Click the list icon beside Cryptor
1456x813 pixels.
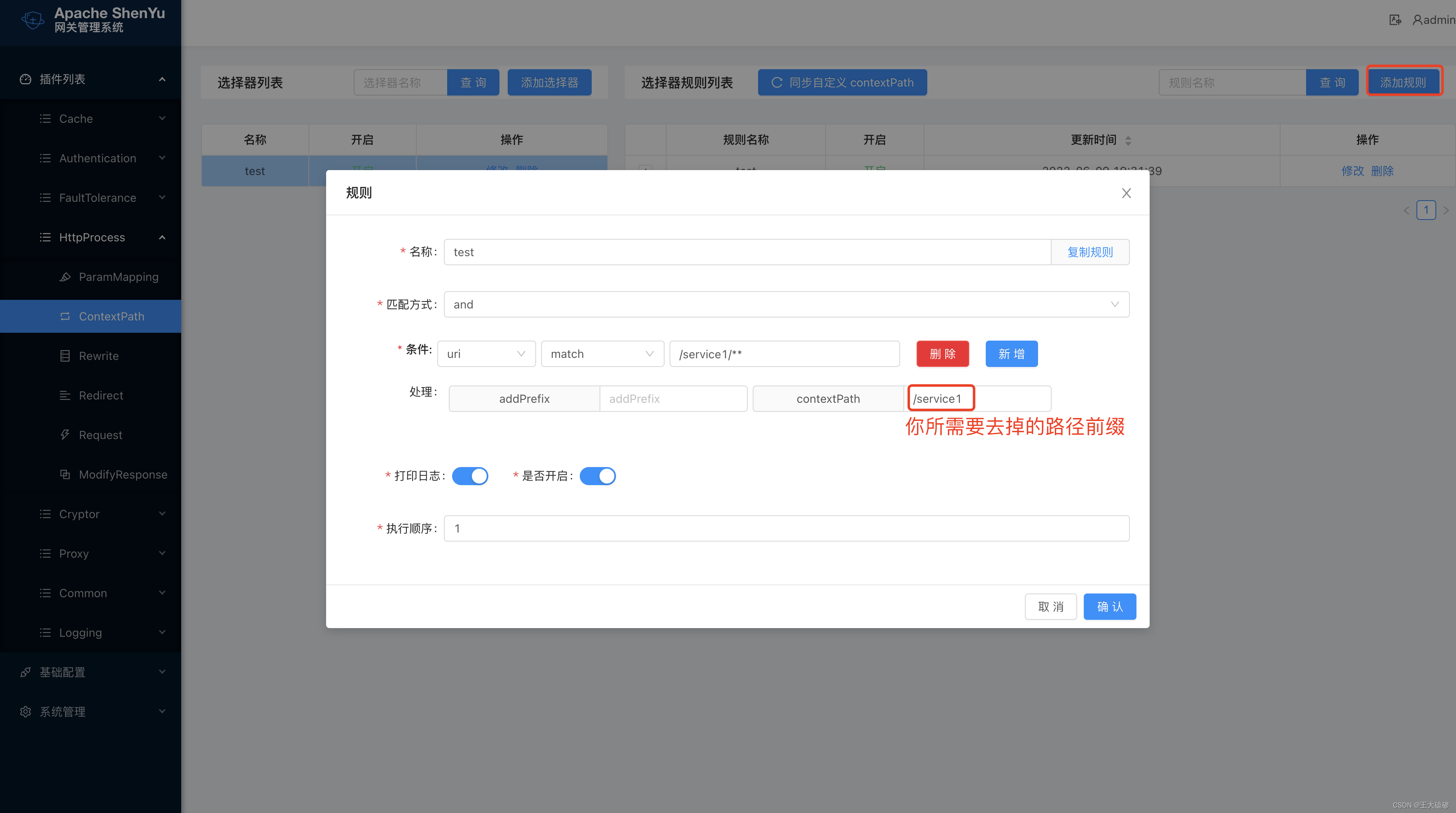click(x=45, y=514)
